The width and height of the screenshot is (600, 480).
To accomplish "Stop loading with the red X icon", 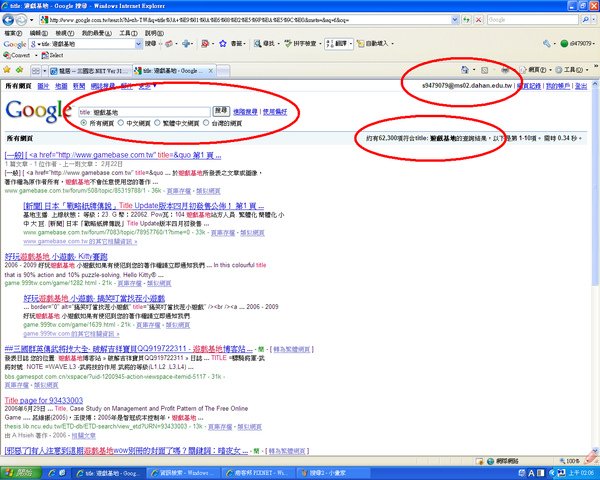I will (x=478, y=20).
